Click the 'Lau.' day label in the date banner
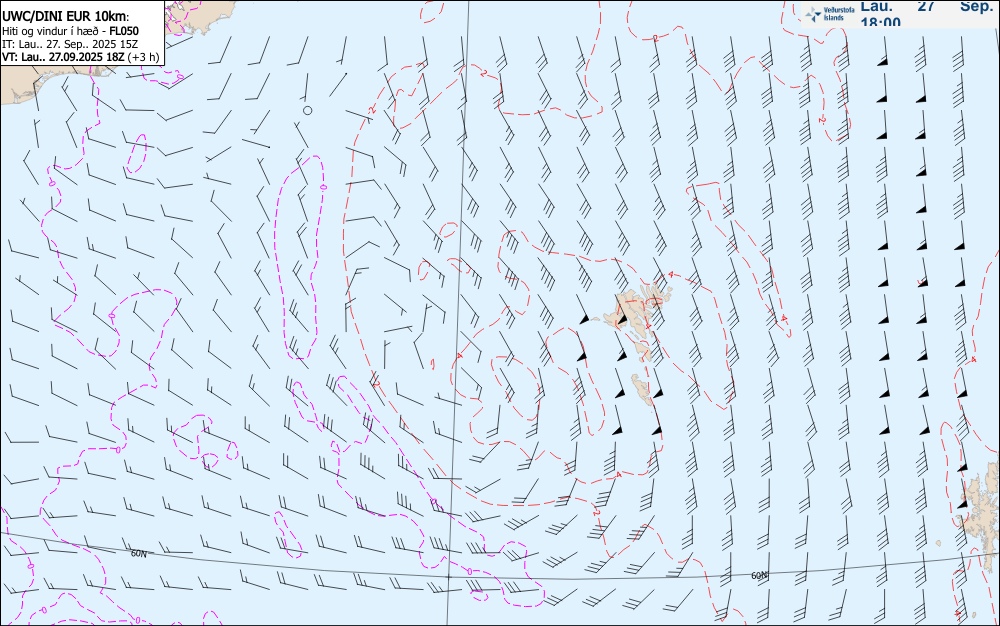This screenshot has width=1000, height=626. (x=877, y=6)
